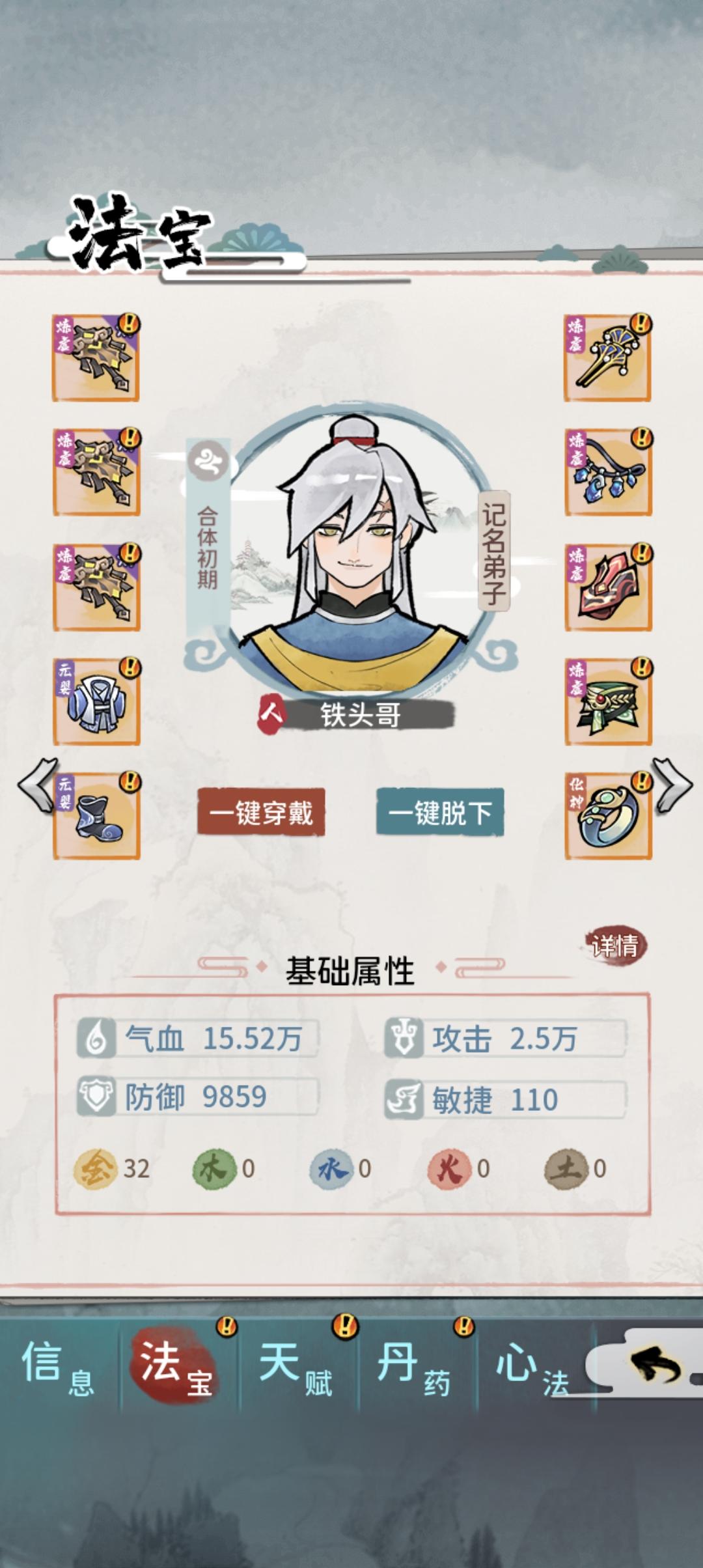Click 一键脱下 unequip-all button

[x=440, y=812]
